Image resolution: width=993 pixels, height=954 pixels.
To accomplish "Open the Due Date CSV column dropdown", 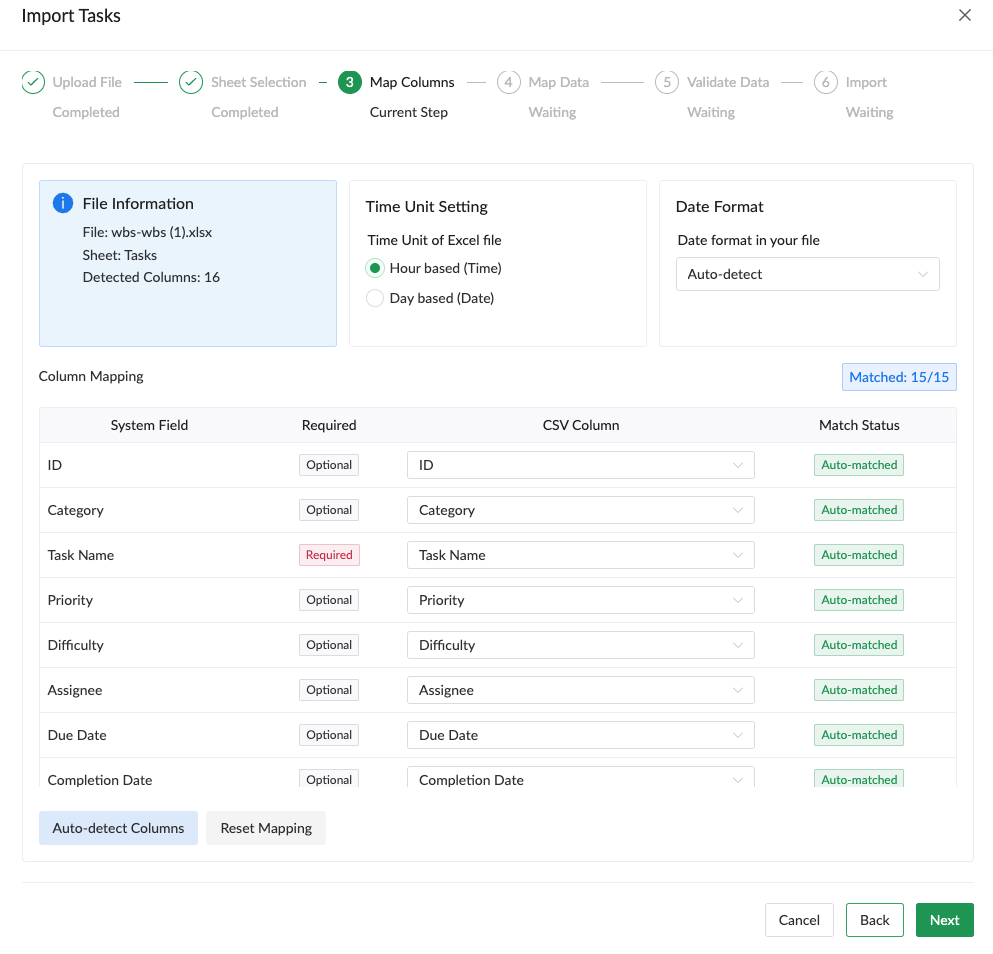I will (x=580, y=734).
